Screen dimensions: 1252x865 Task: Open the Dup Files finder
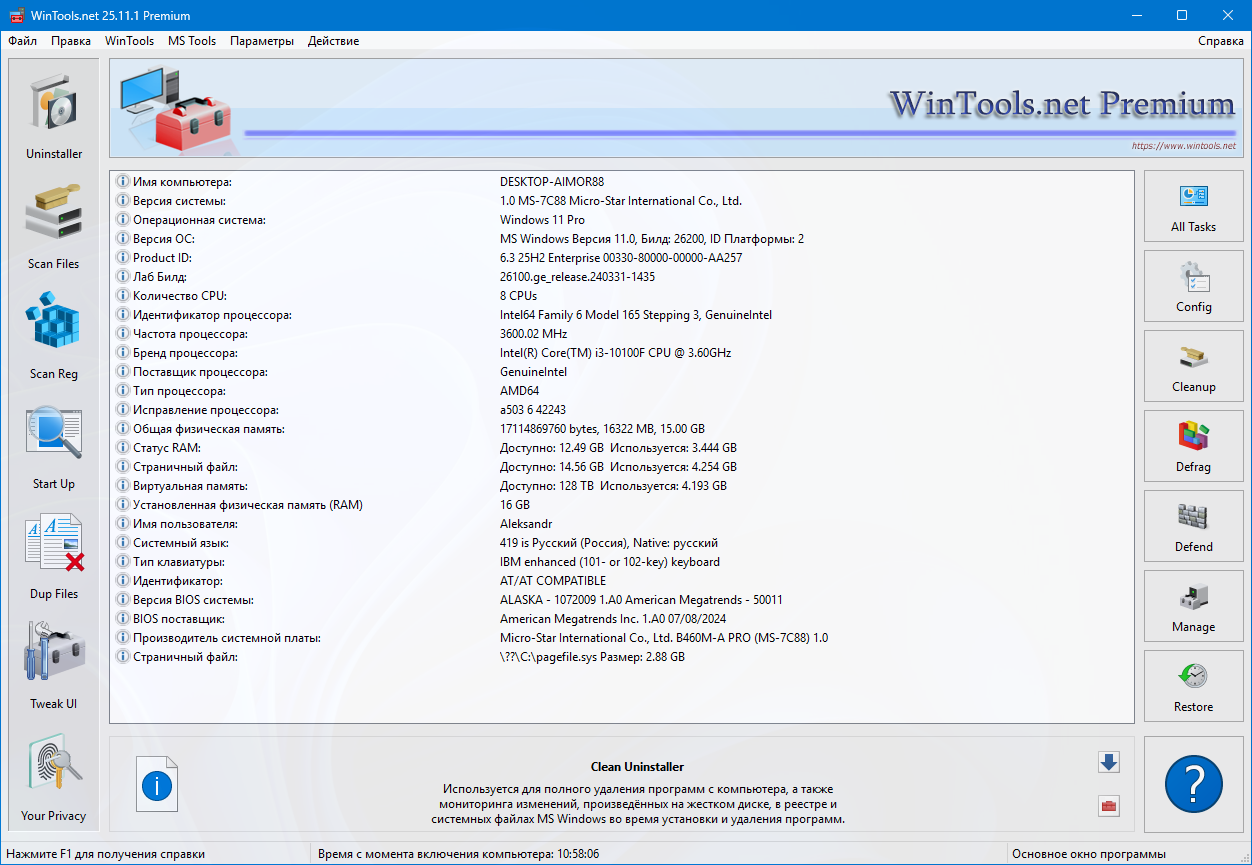click(54, 555)
